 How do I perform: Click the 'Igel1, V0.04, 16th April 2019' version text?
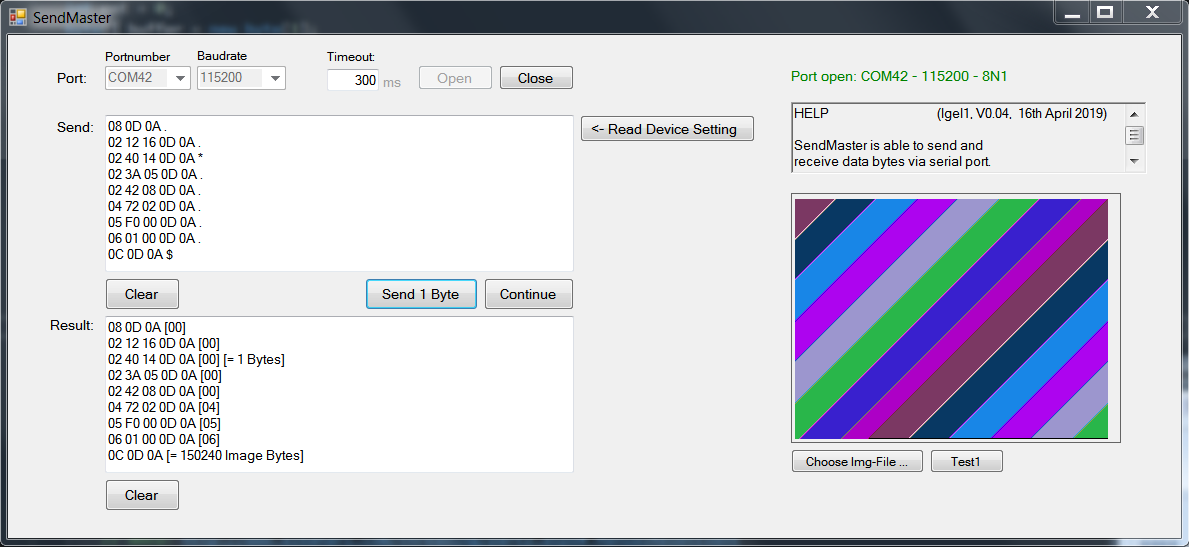pyautogui.click(x=1021, y=114)
